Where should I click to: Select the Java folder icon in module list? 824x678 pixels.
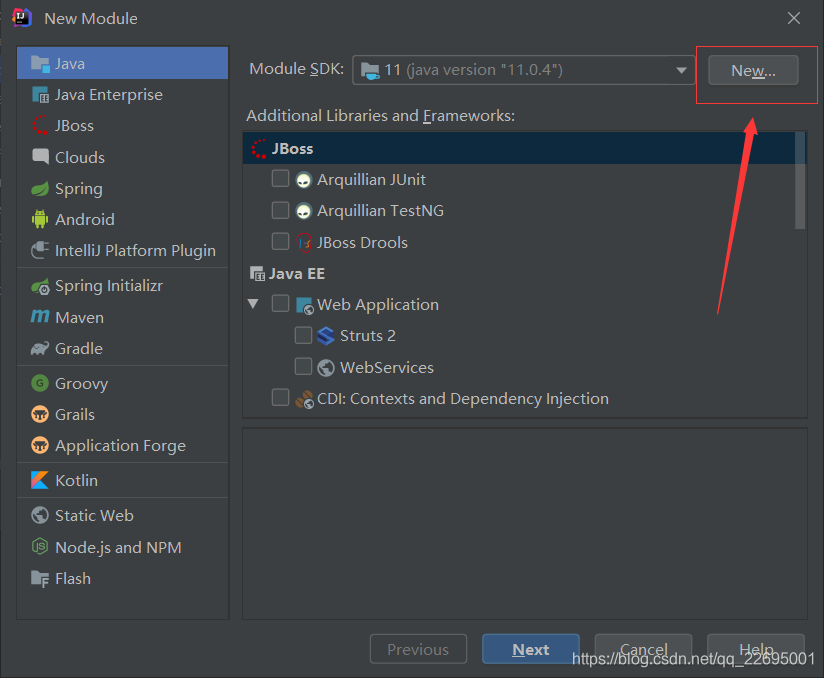click(x=40, y=64)
